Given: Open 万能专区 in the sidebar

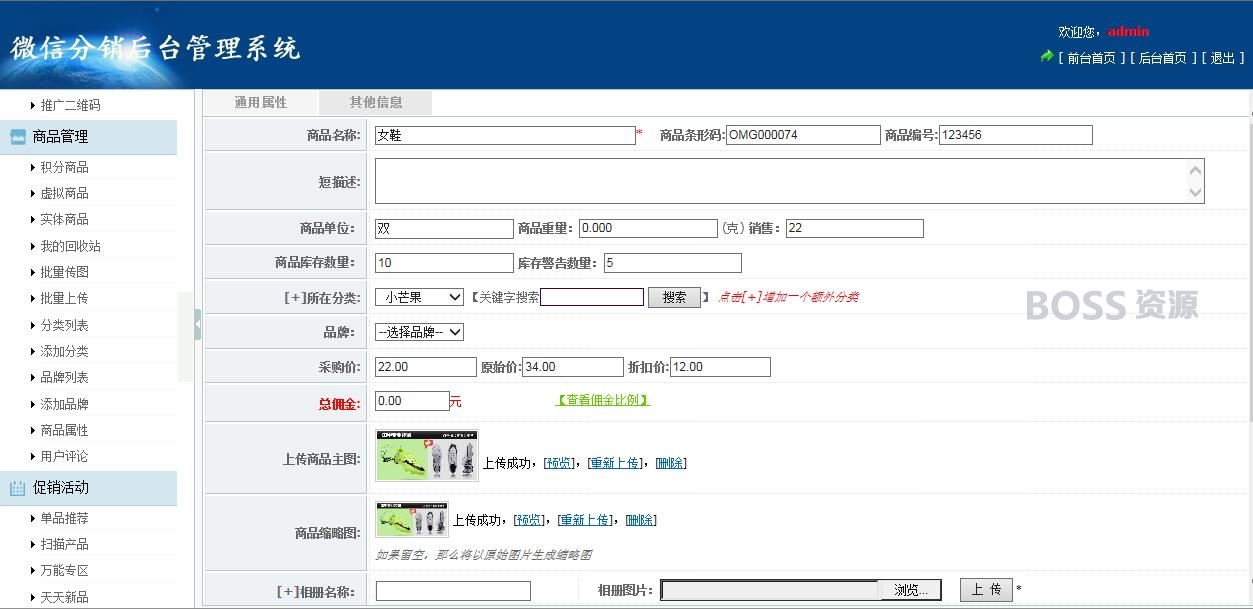Looking at the screenshot, I should pos(64,570).
